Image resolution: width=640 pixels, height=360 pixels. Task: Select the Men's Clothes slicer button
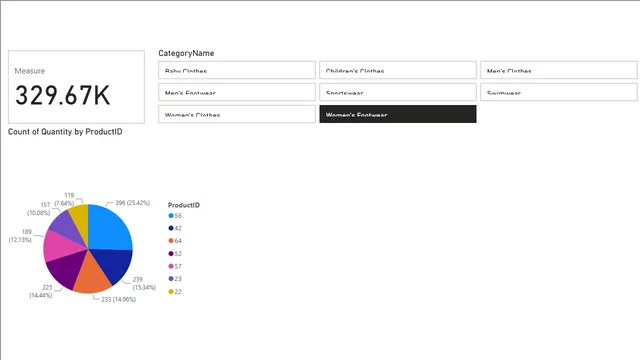(558, 70)
